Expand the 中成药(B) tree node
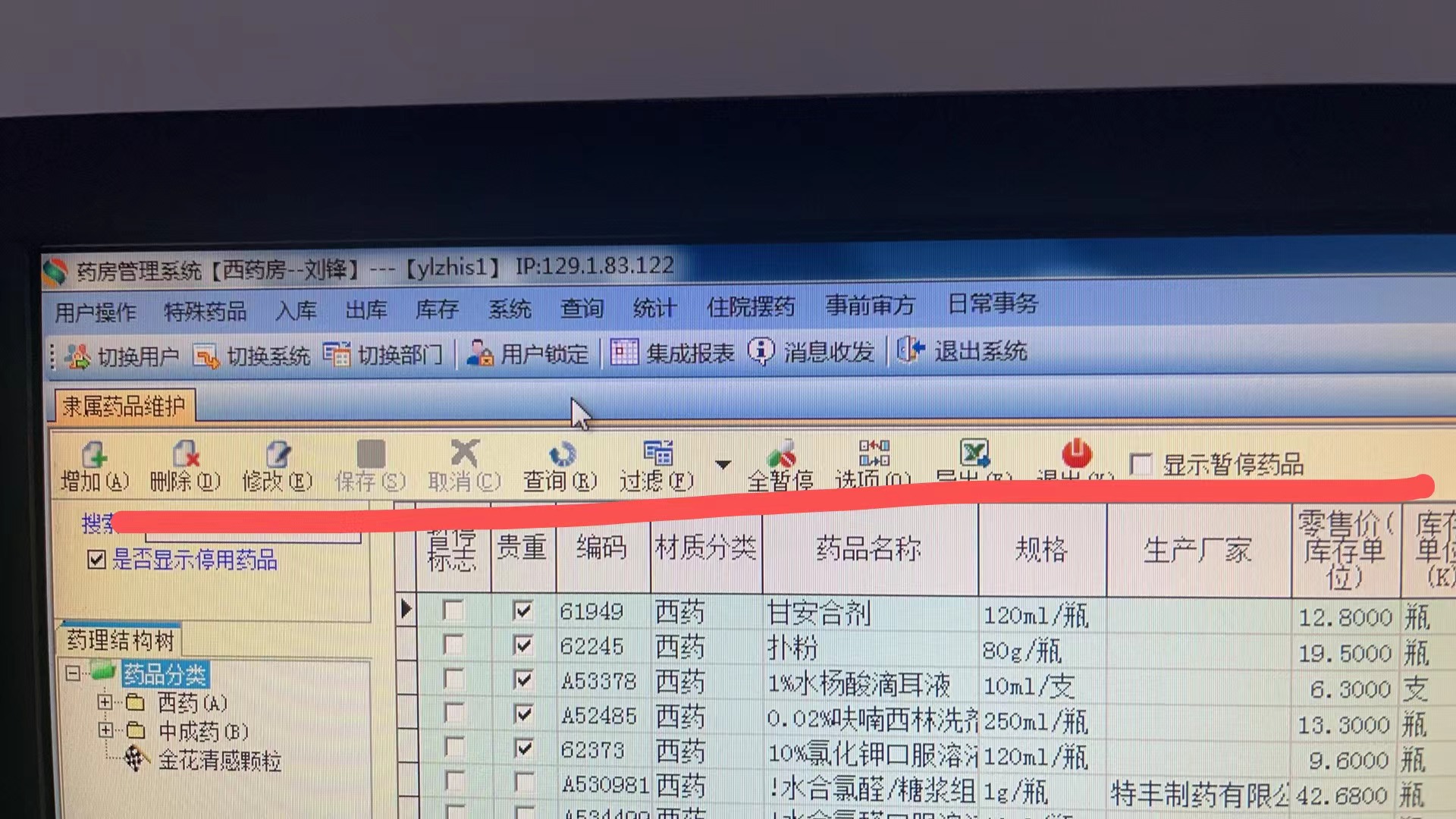The image size is (1456, 819). 105,730
